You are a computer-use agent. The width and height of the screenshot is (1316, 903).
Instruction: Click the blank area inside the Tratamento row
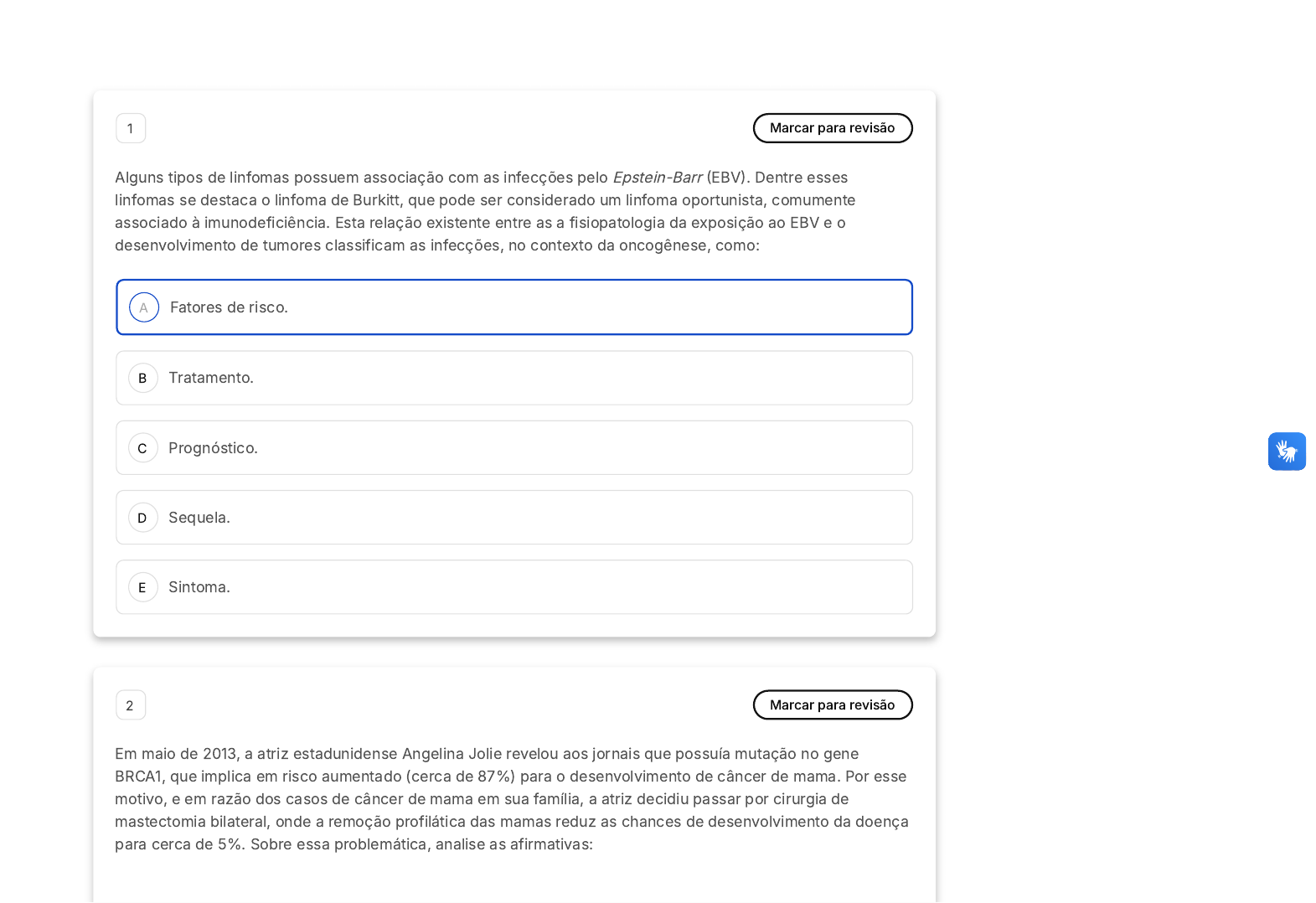point(586,378)
